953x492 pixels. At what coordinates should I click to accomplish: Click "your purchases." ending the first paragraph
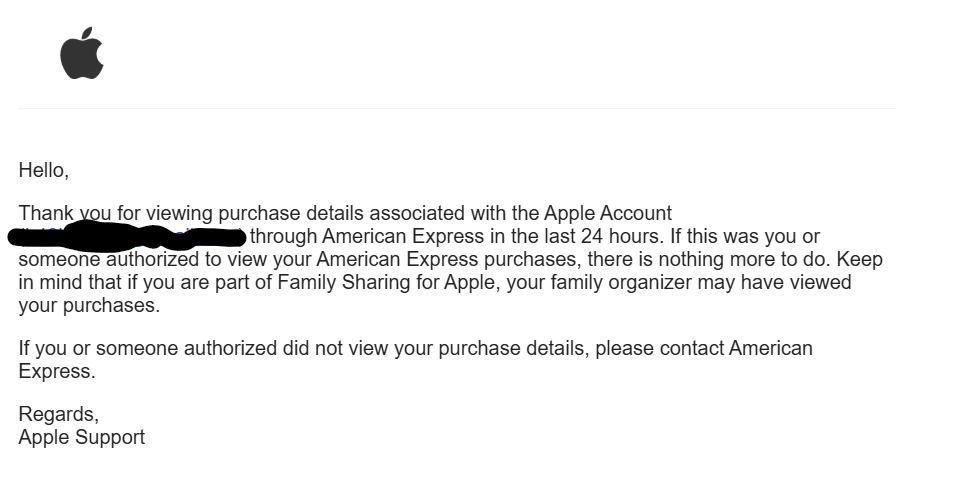[x=89, y=306]
